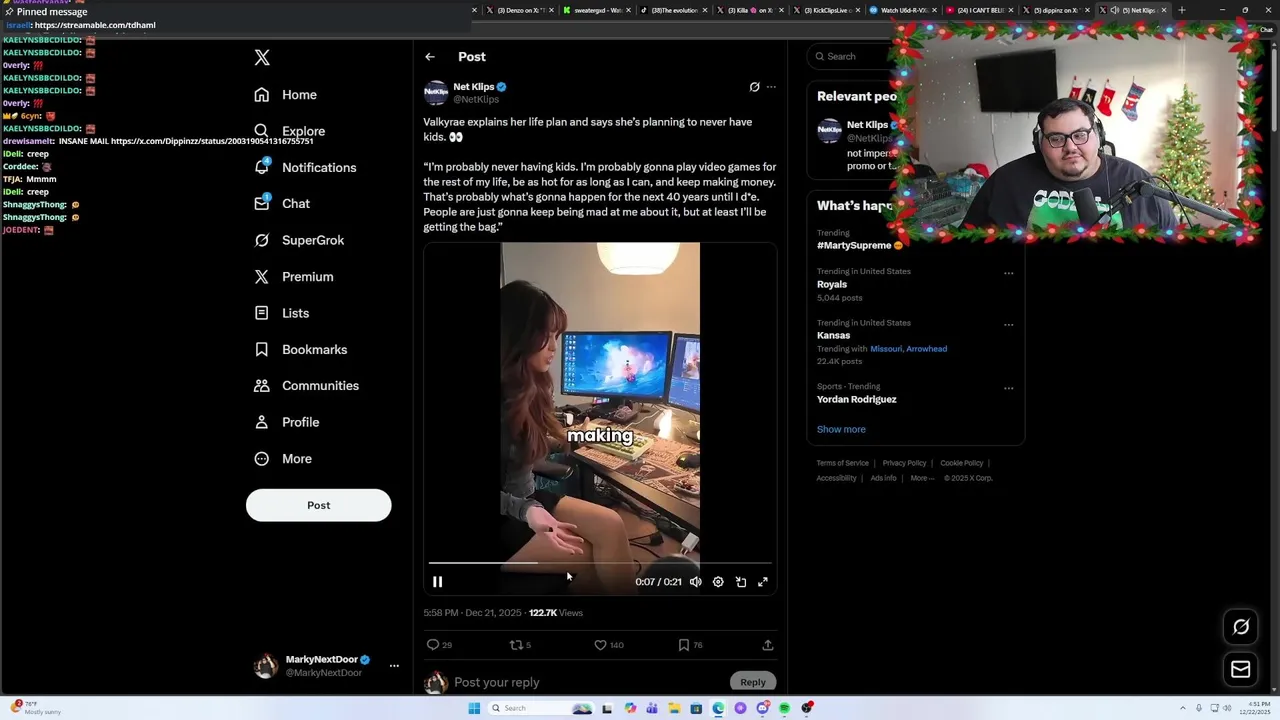Screen dimensions: 1280x720
Task: Open Premium from the sidebar
Action: (x=293, y=276)
